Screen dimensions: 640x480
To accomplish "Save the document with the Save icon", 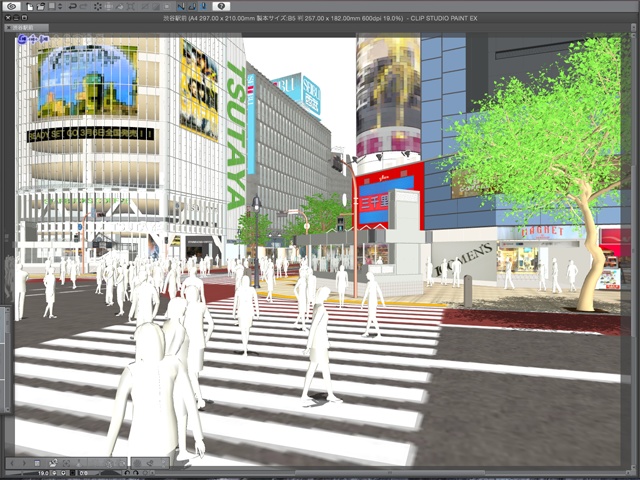I will tap(52, 7).
